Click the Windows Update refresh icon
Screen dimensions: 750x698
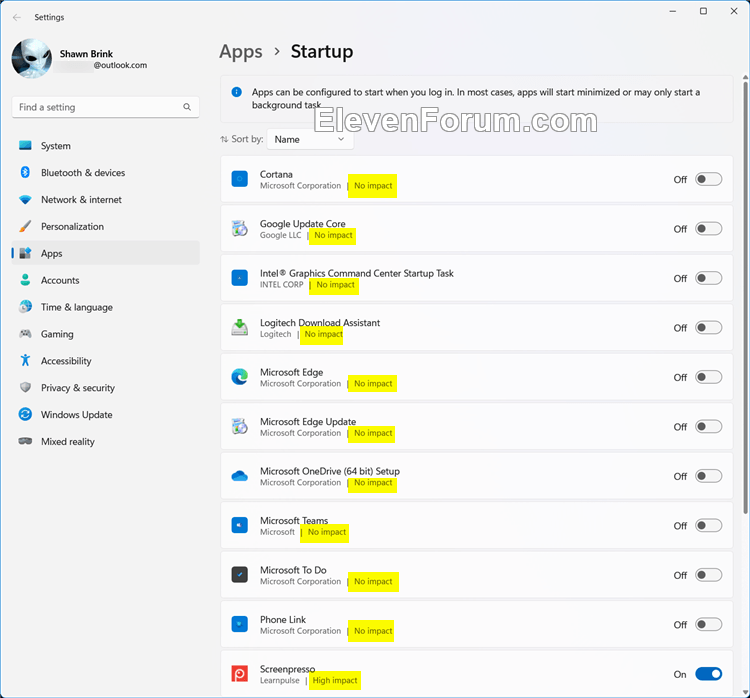(x=25, y=414)
